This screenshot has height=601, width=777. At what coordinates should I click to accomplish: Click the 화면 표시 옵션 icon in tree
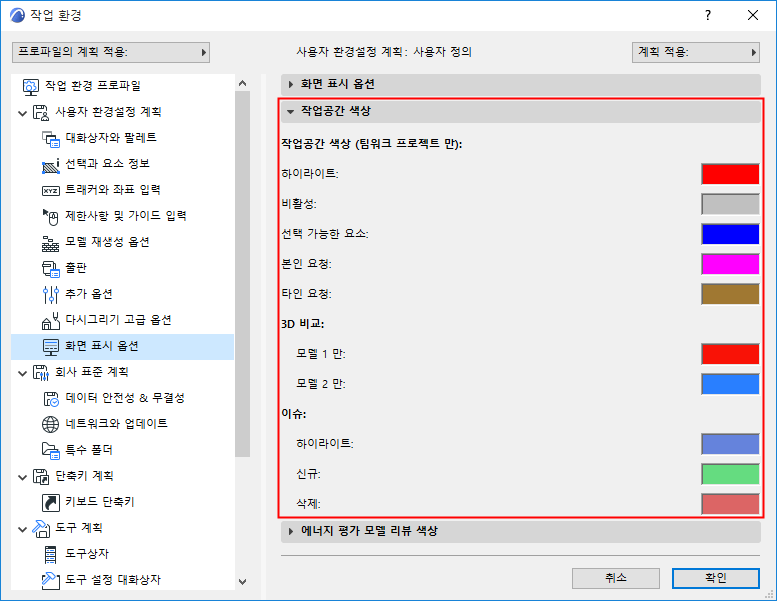pos(51,347)
